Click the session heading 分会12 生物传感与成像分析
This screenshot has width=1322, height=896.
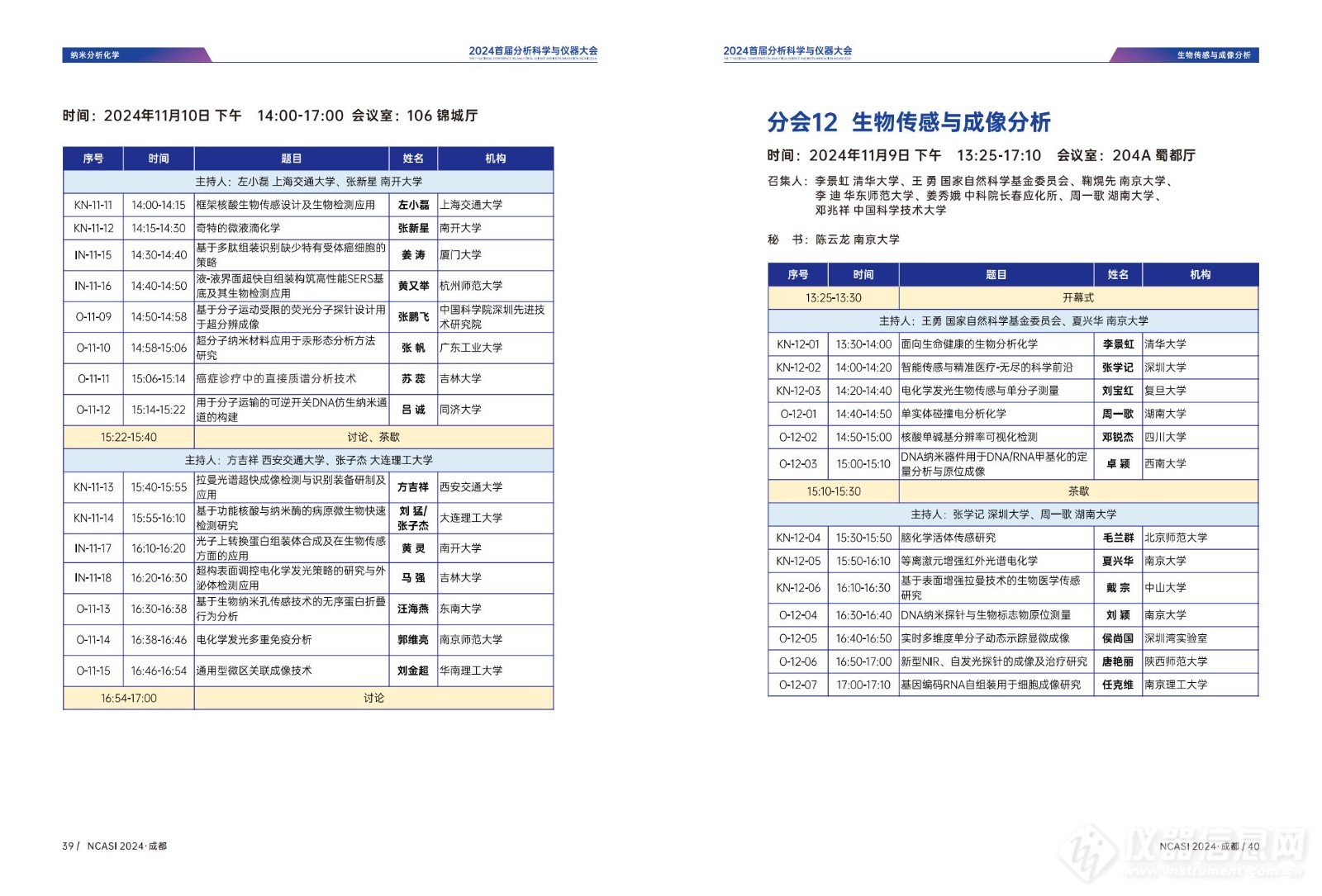click(x=908, y=122)
